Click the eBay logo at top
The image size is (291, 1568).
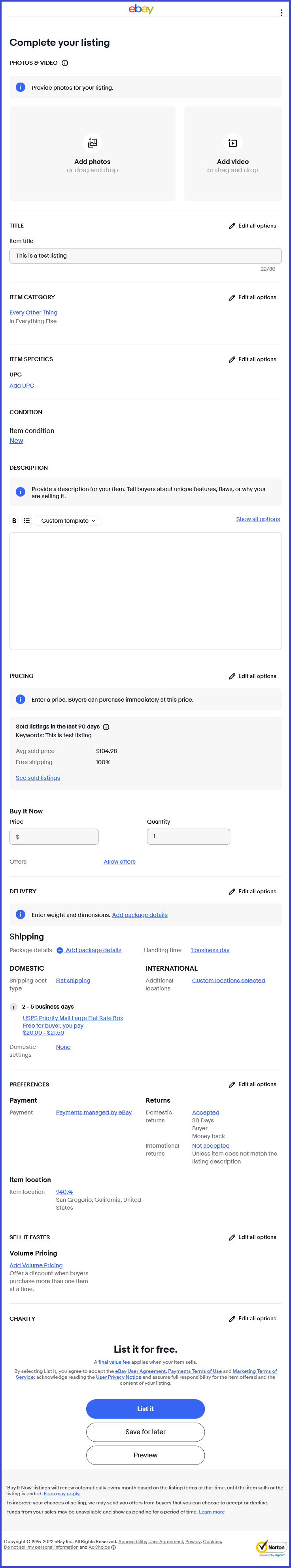point(141,9)
